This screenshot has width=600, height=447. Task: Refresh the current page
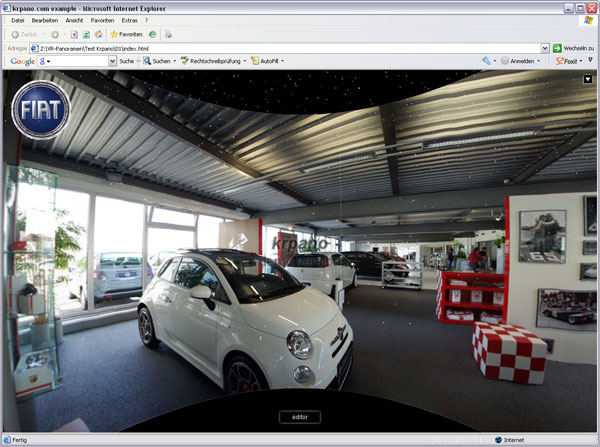tap(86, 34)
